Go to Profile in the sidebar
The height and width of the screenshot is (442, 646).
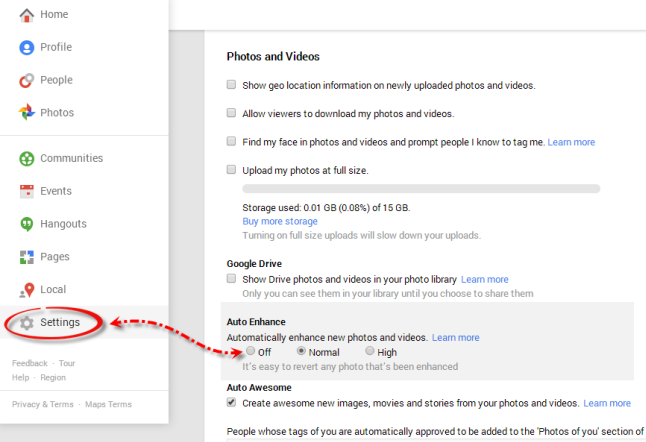click(56, 47)
